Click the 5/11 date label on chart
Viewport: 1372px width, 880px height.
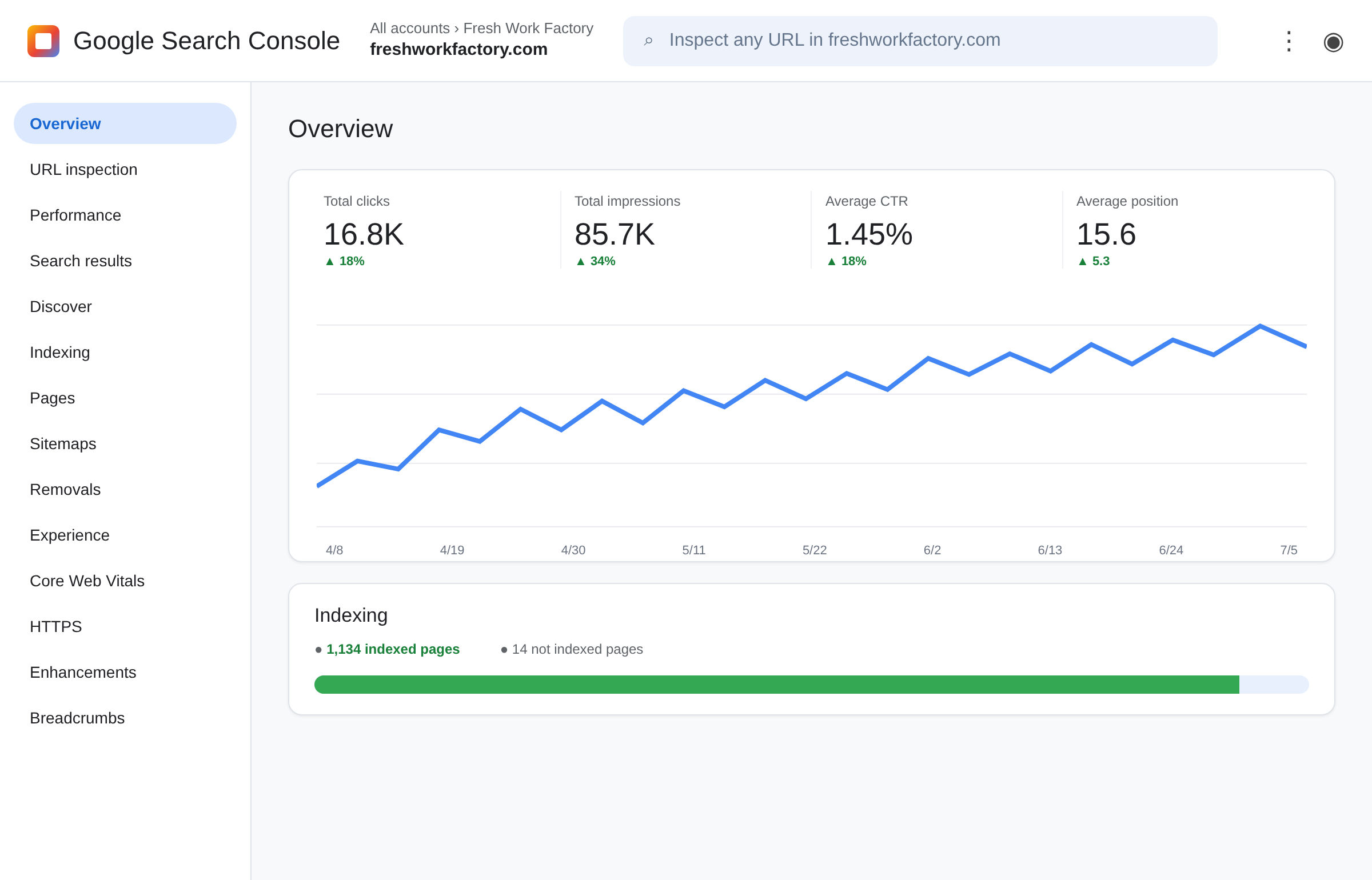pos(693,550)
